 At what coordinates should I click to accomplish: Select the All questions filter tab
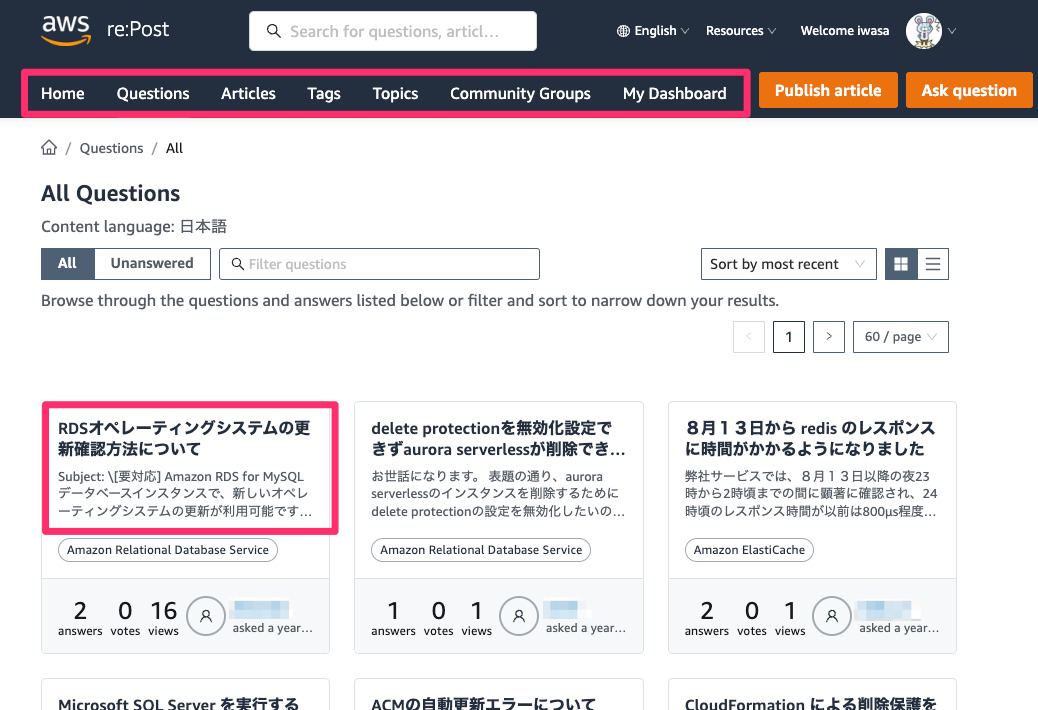pos(67,263)
